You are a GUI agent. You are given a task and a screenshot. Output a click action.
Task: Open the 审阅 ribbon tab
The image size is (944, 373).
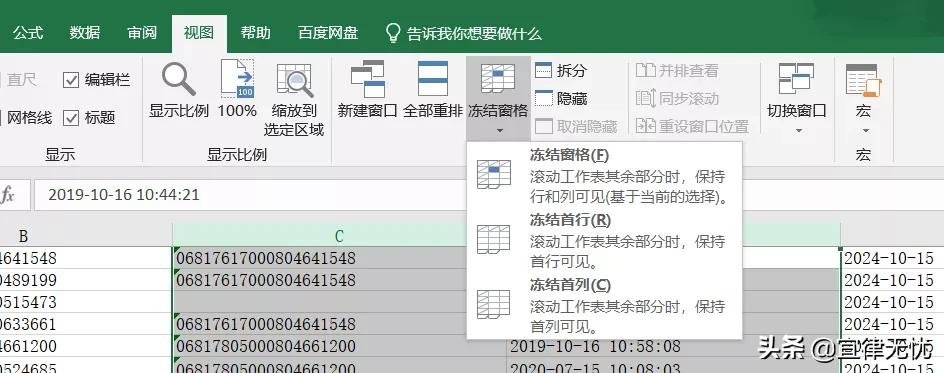(142, 33)
